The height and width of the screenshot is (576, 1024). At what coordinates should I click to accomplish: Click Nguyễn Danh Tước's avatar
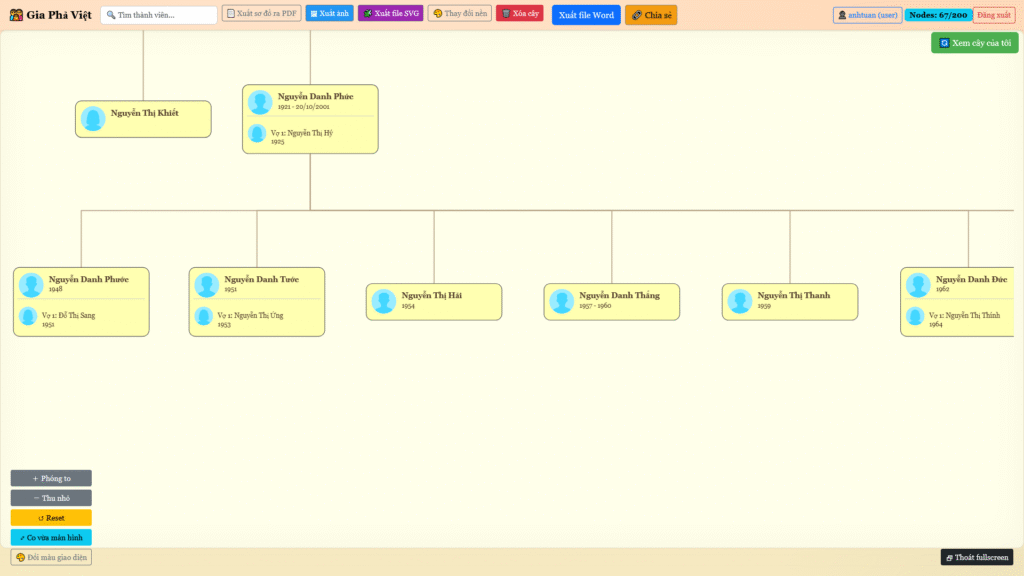tap(206, 285)
